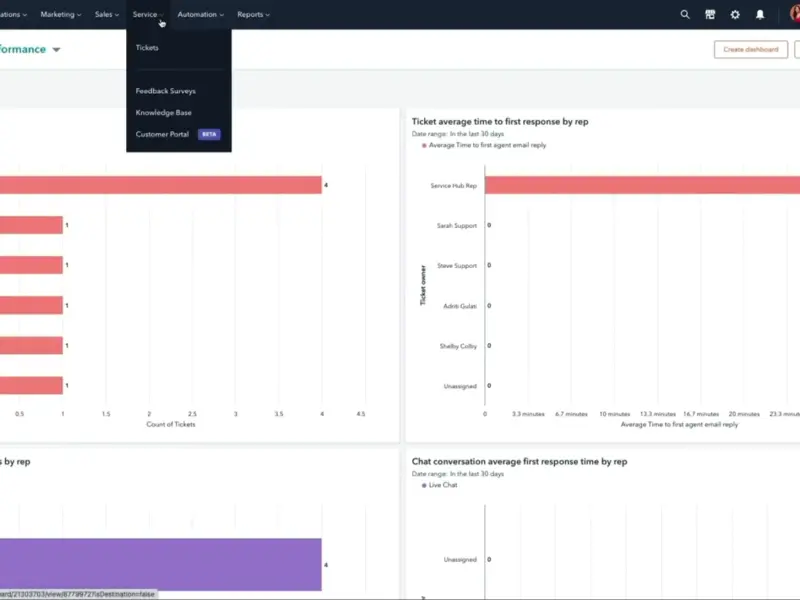Select Customer Portal menu entry

pos(162,134)
